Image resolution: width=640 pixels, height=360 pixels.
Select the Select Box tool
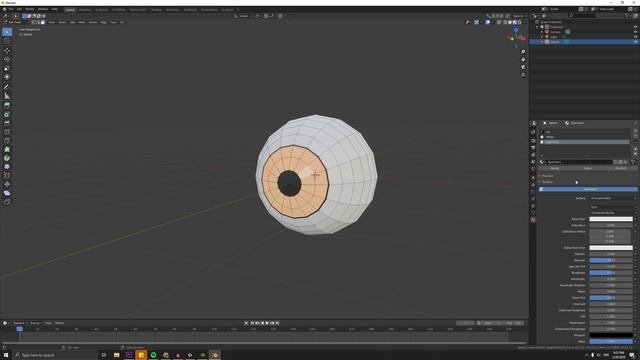(7, 32)
